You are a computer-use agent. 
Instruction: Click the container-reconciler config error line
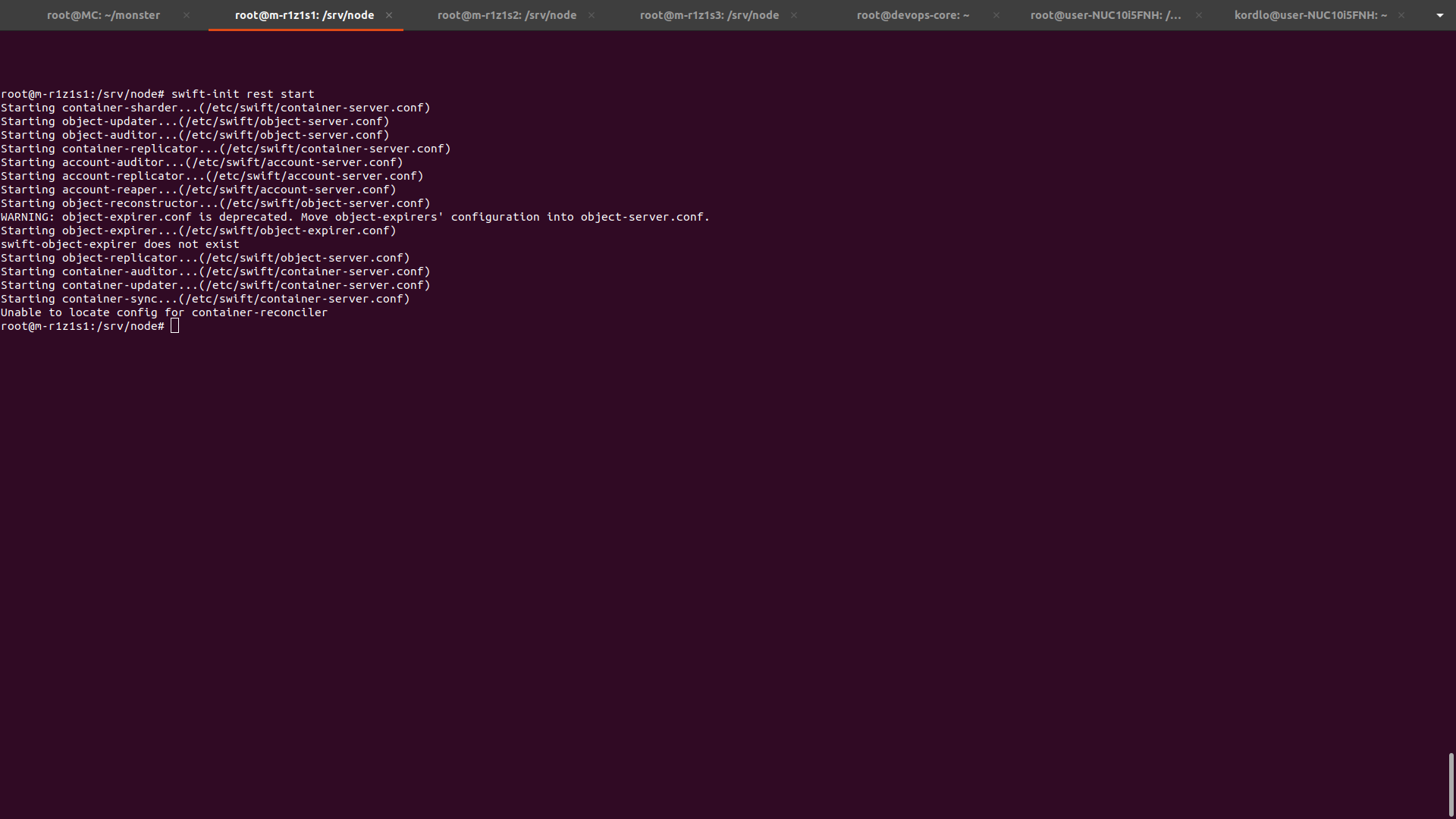point(164,312)
